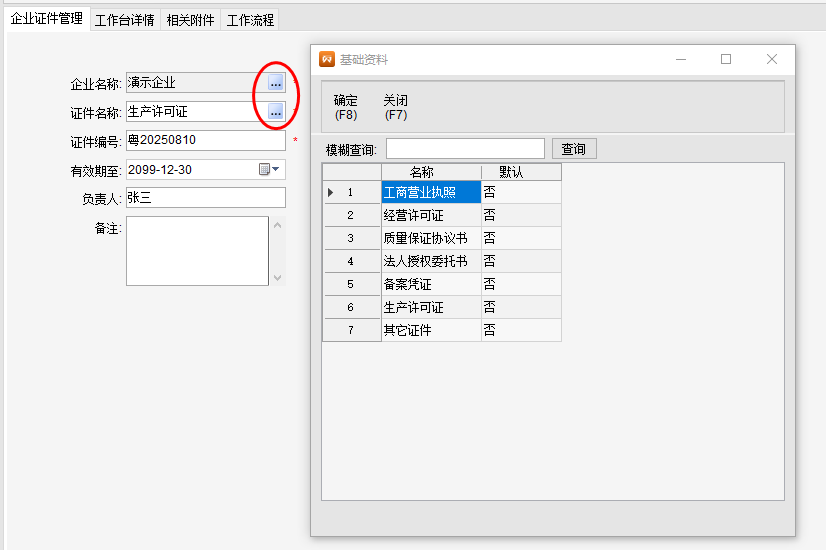Select the 企业证件管理 tab
The height and width of the screenshot is (550, 826).
[x=46, y=19]
